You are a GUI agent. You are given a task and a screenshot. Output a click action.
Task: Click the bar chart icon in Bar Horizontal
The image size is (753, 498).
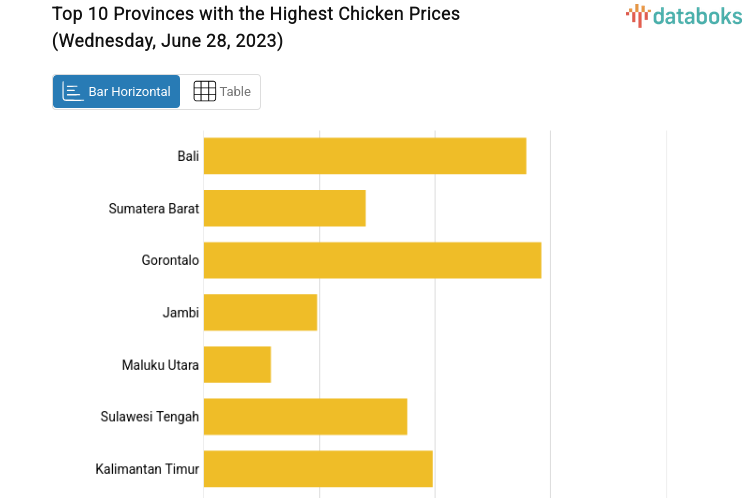73,92
